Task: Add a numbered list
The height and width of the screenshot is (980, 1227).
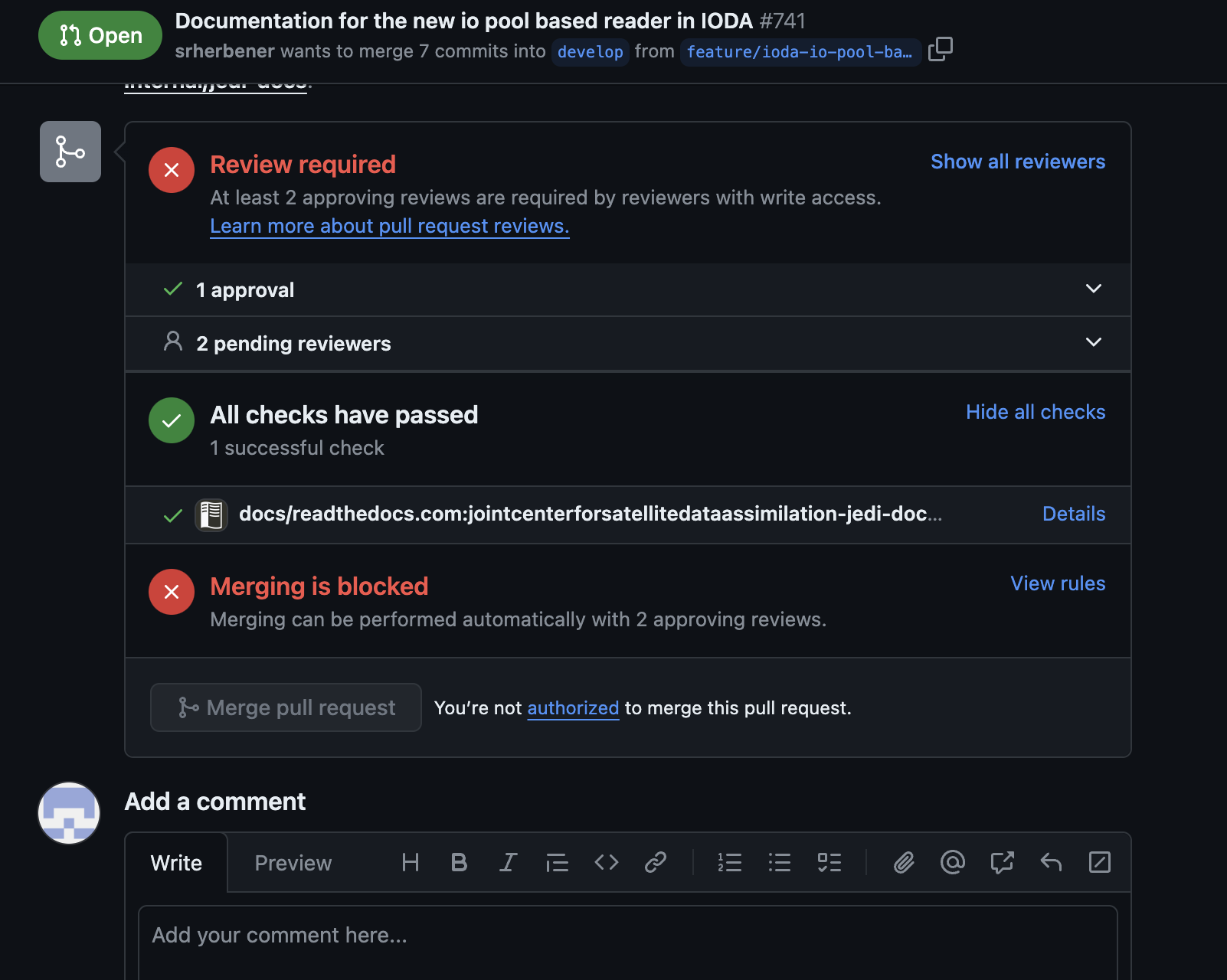Action: point(729,863)
